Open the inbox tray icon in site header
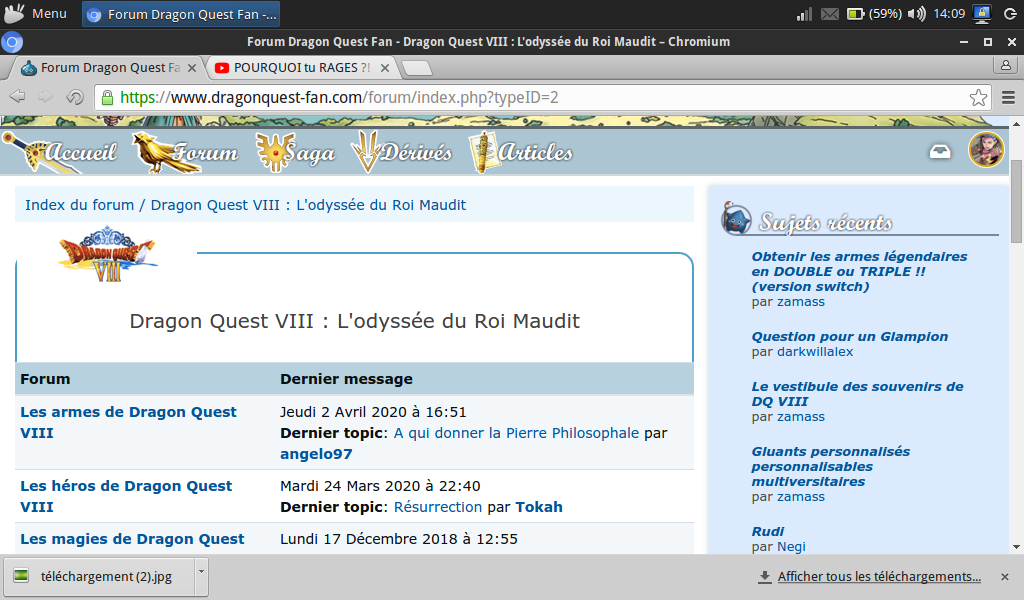Viewport: 1024px width, 600px height. pyautogui.click(x=940, y=151)
